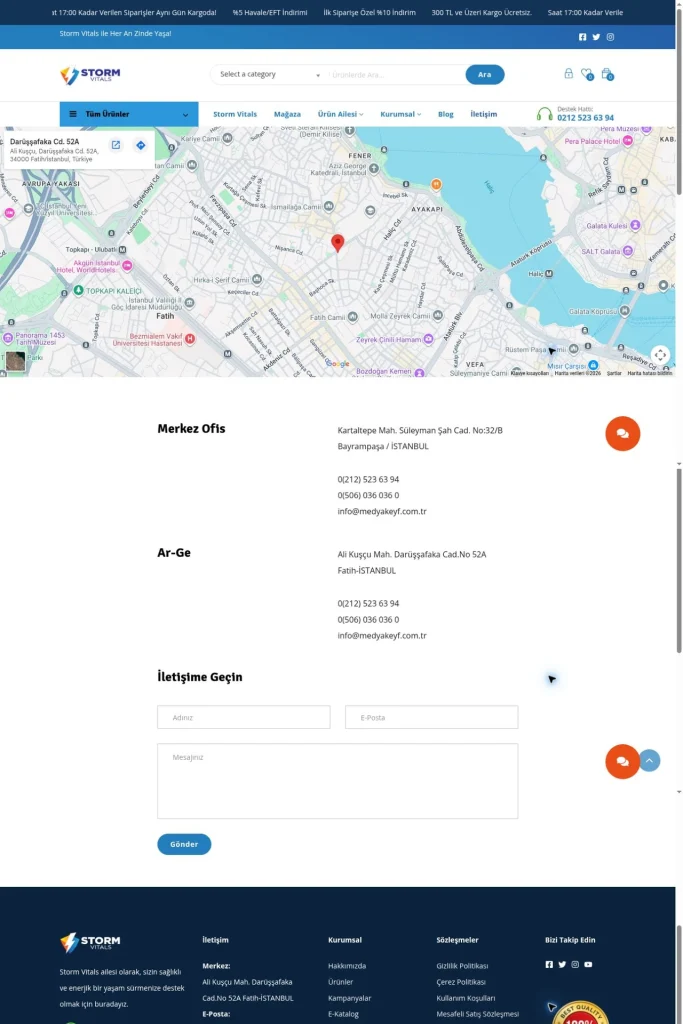This screenshot has width=683, height=1024.
Task: Focus the Mesajınız text area
Action: coord(338,781)
